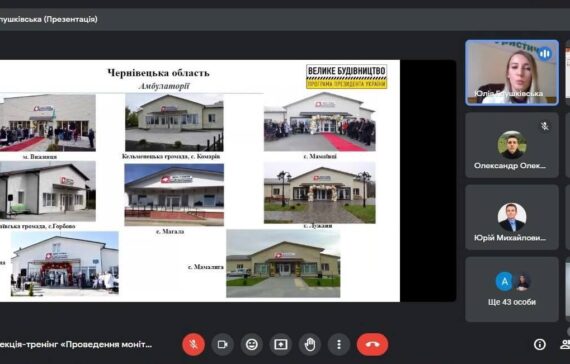
Task: Select Юлія's speaking video tile
Action: pos(512,73)
